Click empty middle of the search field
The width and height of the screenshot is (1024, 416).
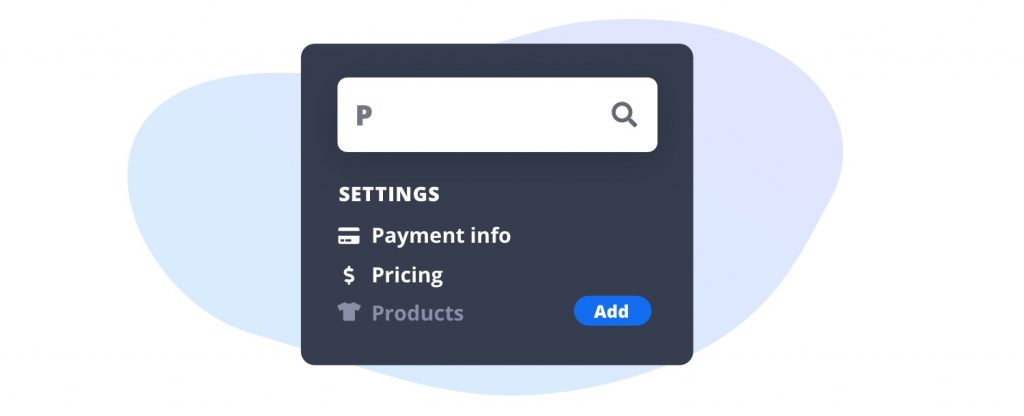(x=490, y=115)
